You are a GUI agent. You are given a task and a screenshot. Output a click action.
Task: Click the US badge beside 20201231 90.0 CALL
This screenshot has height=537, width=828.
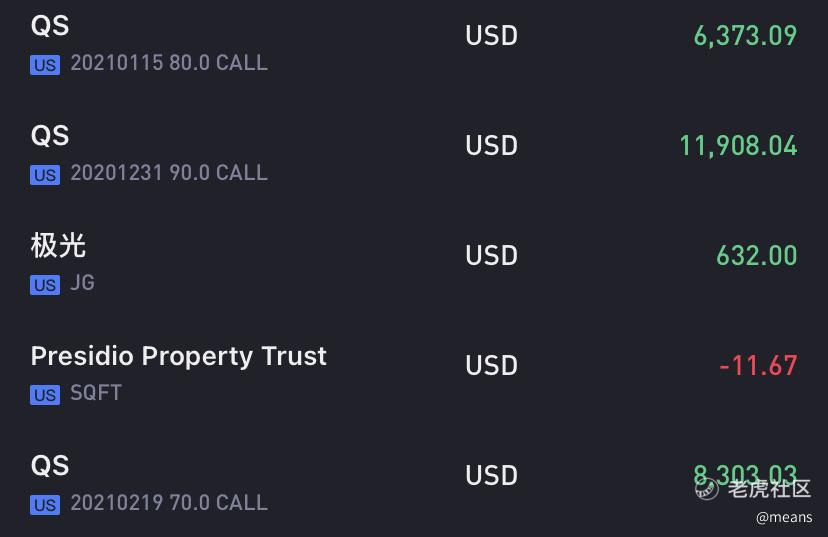point(45,175)
